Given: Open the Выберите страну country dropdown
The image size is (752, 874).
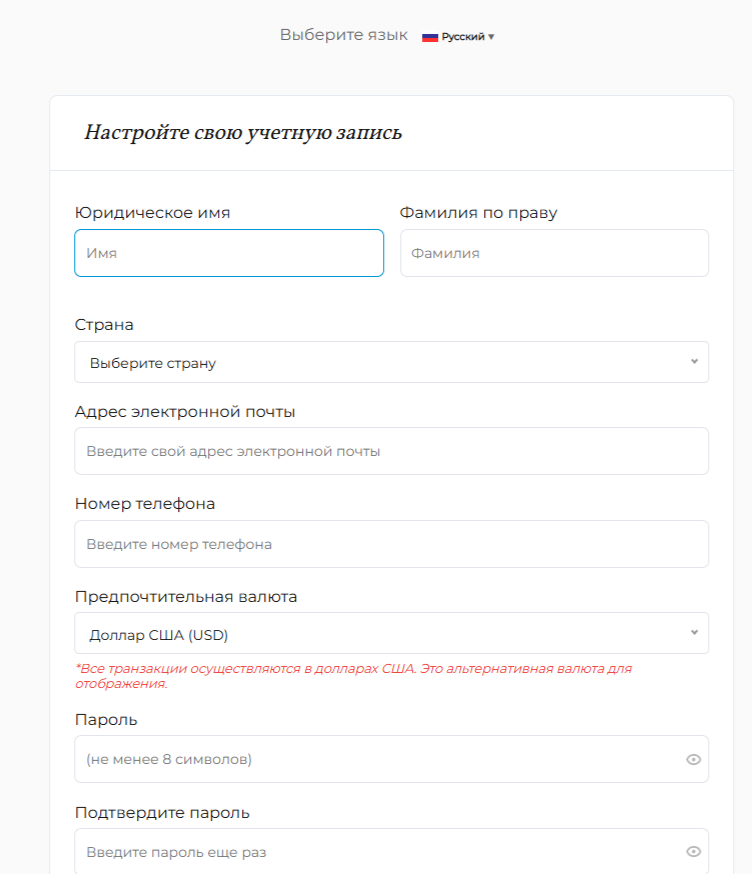Looking at the screenshot, I should (390, 362).
